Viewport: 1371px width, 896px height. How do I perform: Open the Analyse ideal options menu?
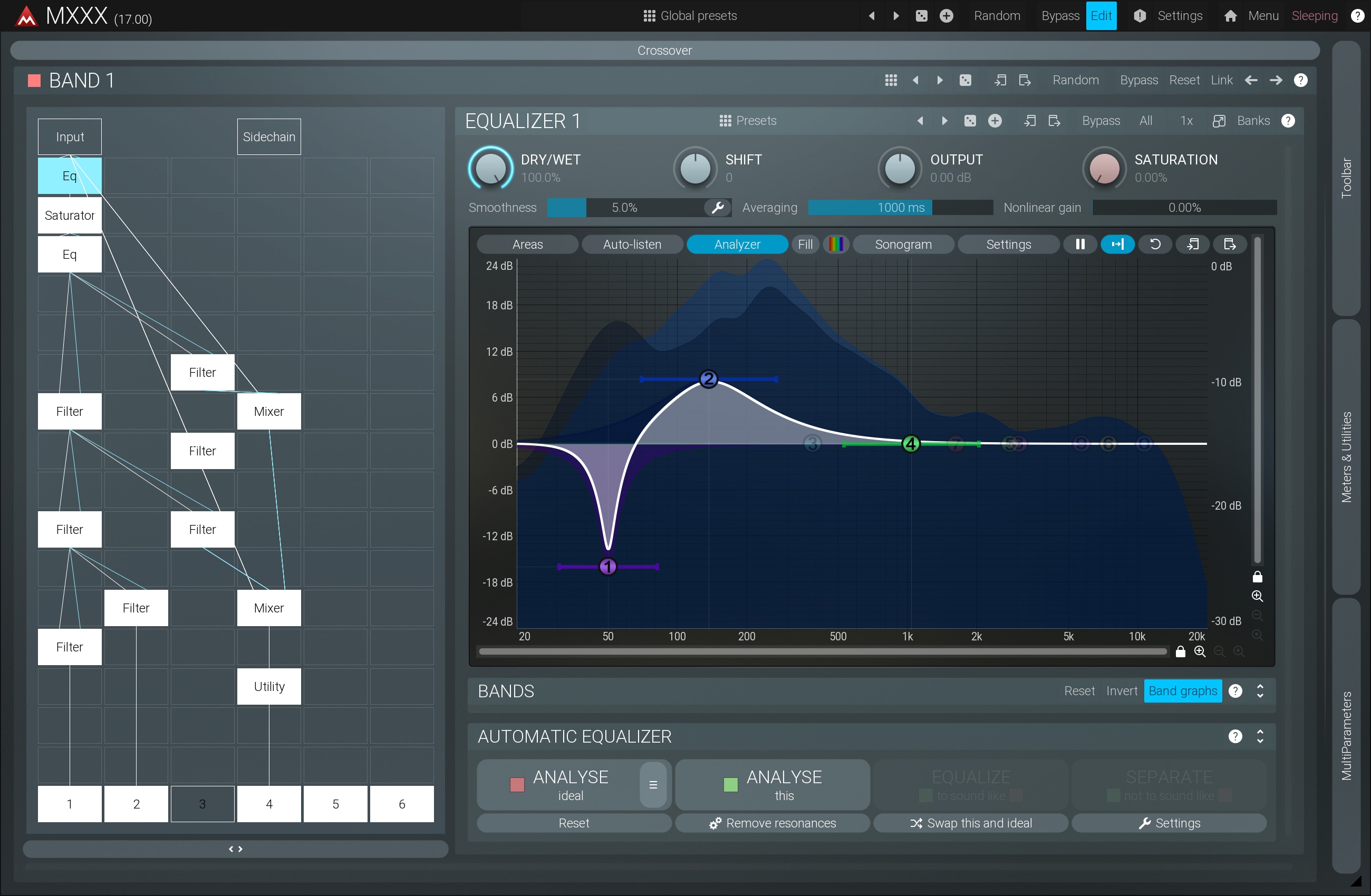(x=653, y=785)
